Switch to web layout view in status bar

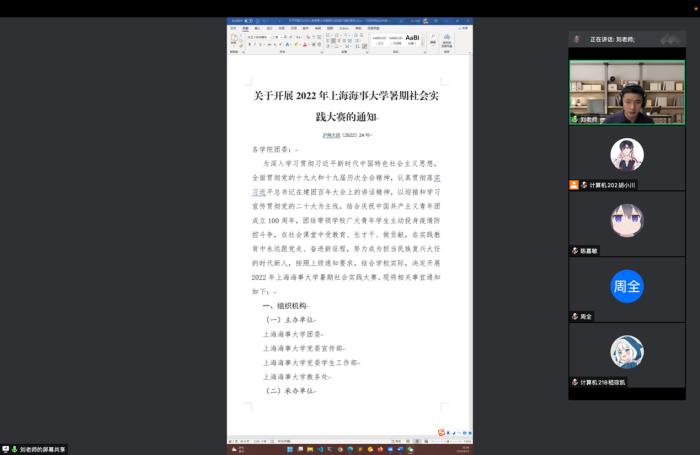point(426,441)
